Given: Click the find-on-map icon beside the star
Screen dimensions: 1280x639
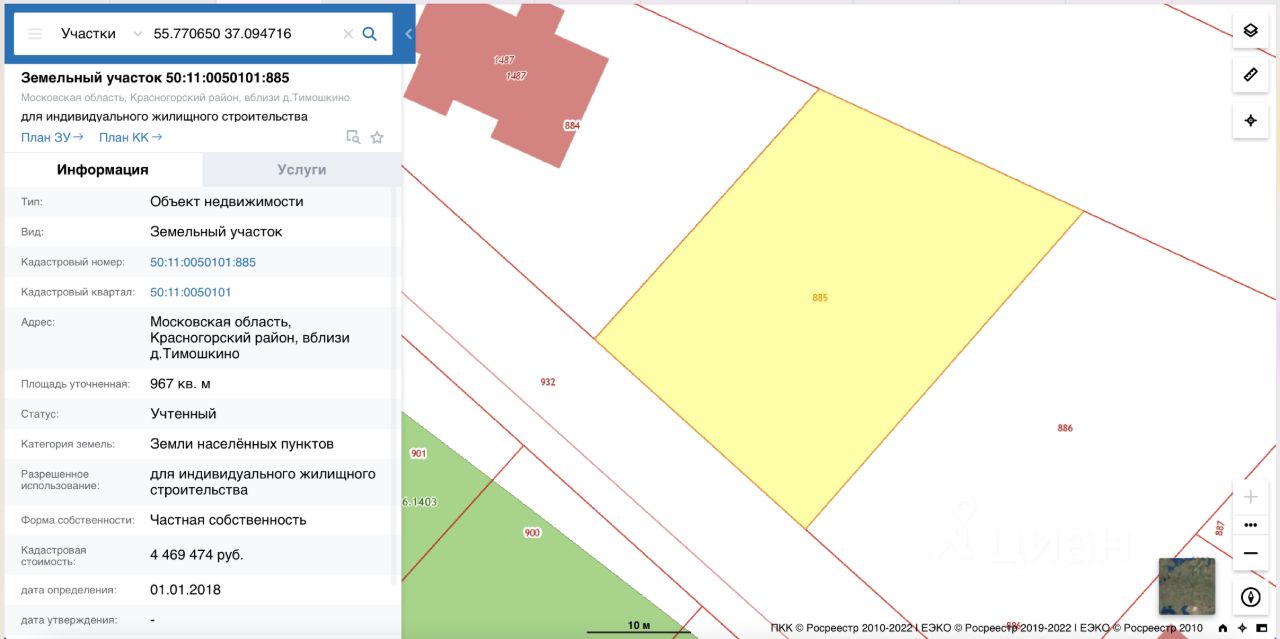Looking at the screenshot, I should tap(353, 137).
